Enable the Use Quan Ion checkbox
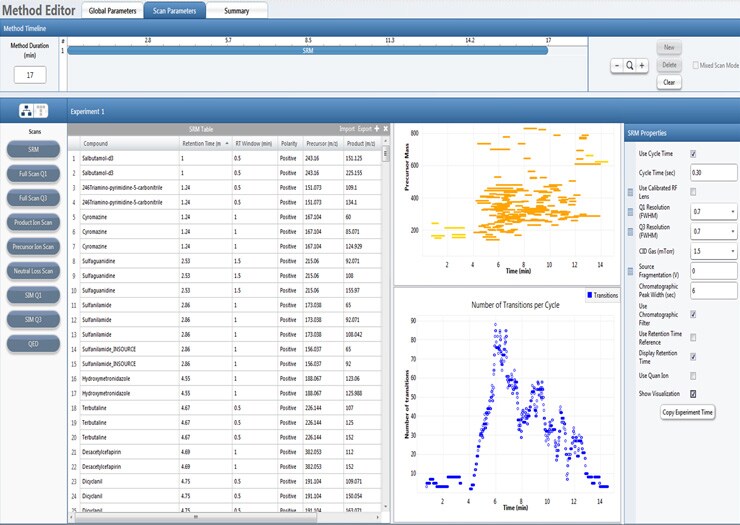Screen dimensions: 740x525 tap(693, 376)
